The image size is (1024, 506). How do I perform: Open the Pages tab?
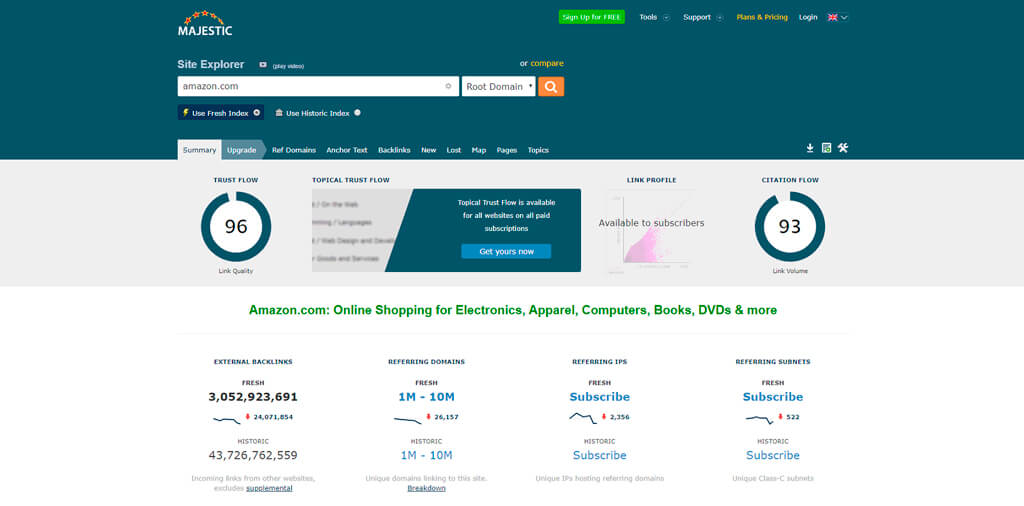[507, 150]
